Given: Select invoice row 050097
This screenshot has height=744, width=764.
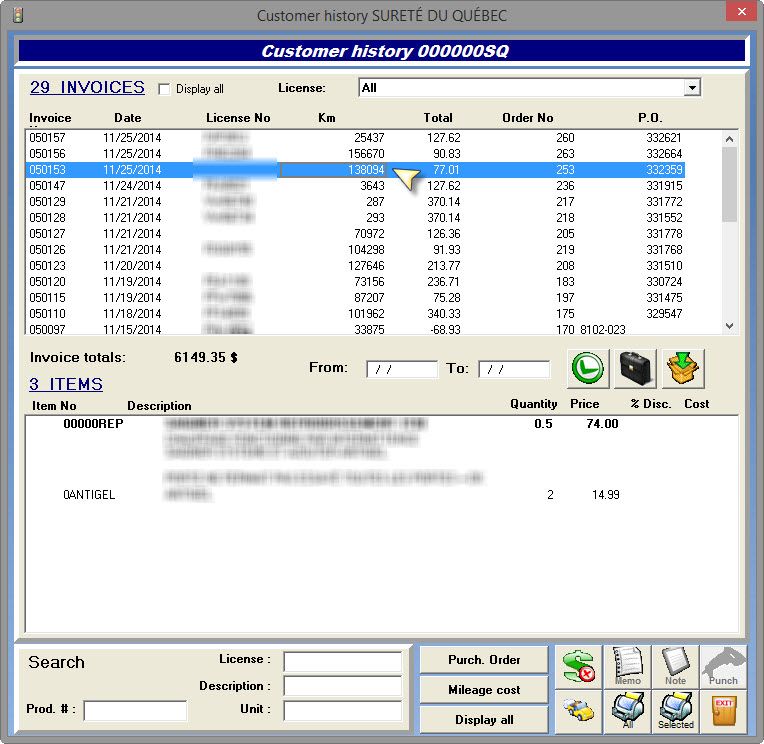Looking at the screenshot, I should point(355,329).
